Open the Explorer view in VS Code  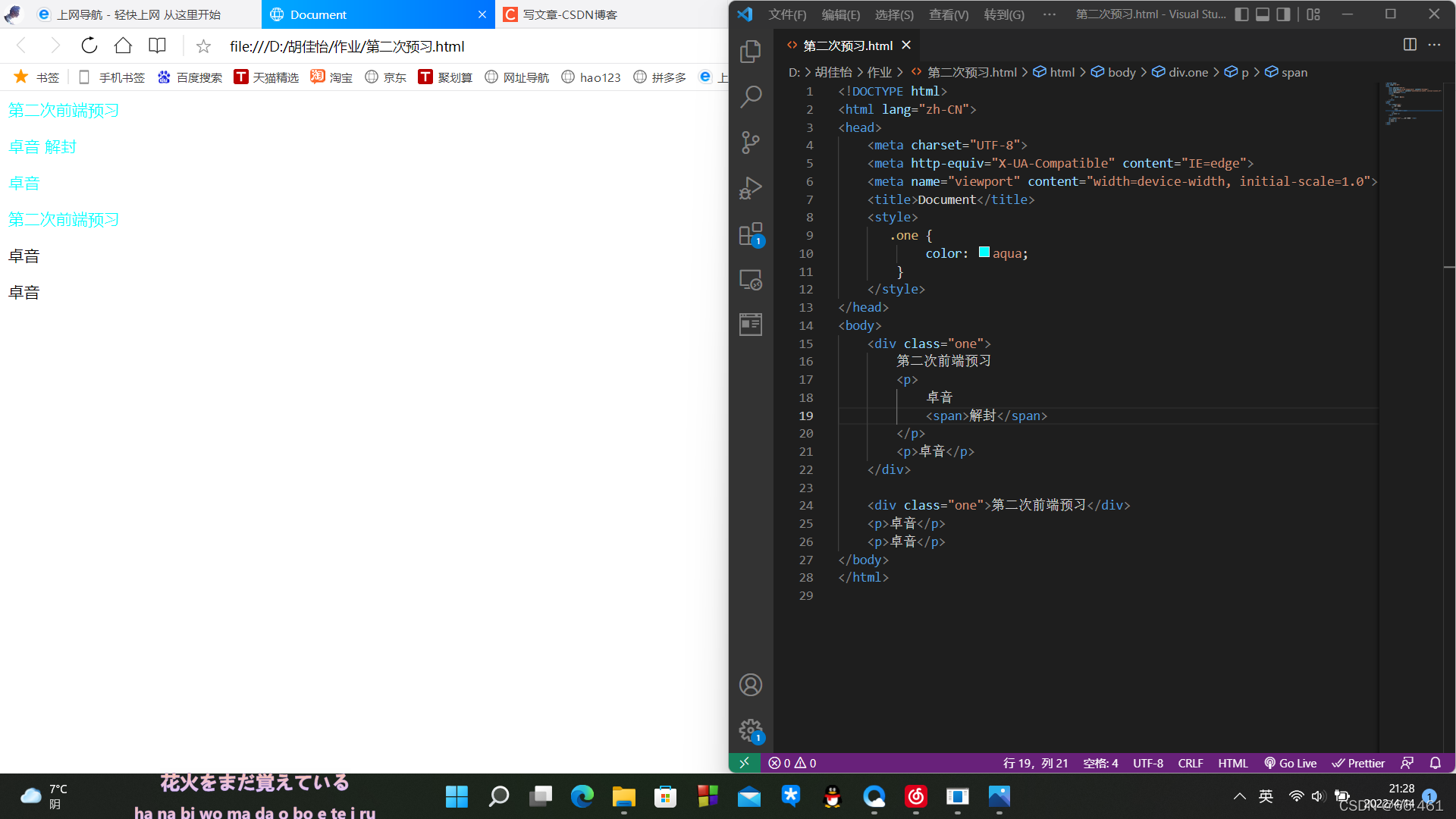(750, 51)
